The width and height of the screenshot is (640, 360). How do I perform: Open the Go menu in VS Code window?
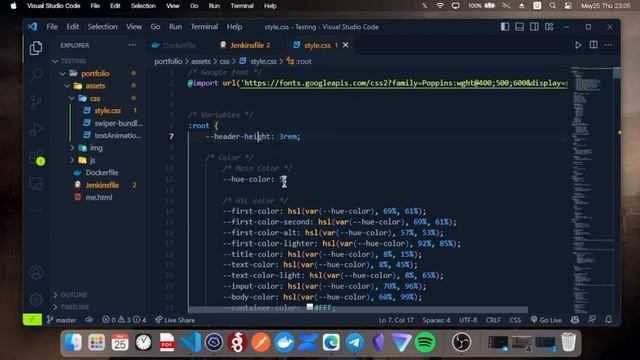coord(155,27)
